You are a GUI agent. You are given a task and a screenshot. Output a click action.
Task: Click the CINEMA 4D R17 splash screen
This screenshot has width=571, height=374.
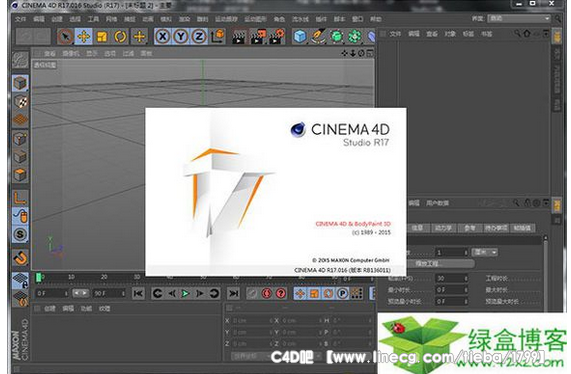tap(276, 192)
